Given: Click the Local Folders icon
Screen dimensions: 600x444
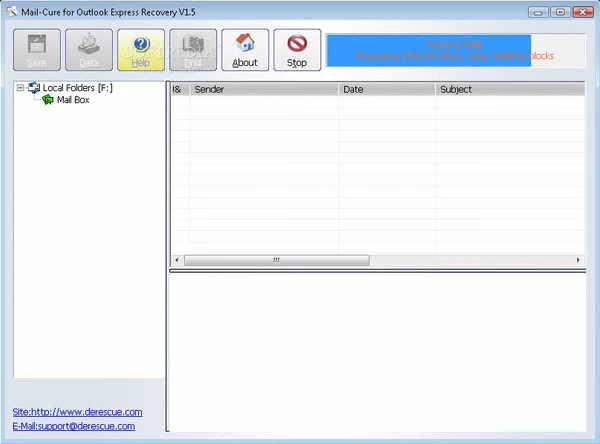Looking at the screenshot, I should point(34,88).
